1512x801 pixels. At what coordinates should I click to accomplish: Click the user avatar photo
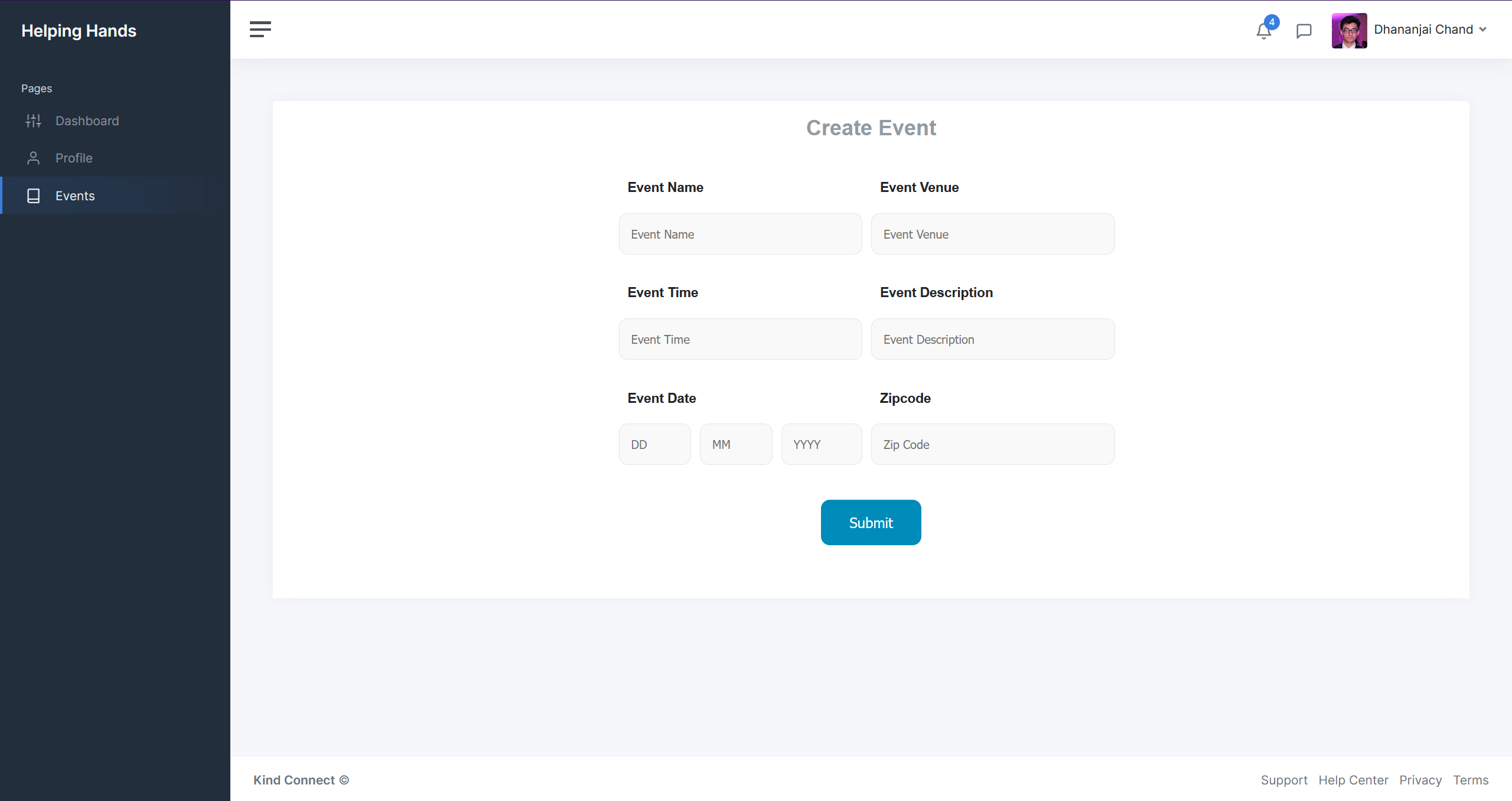tap(1349, 30)
